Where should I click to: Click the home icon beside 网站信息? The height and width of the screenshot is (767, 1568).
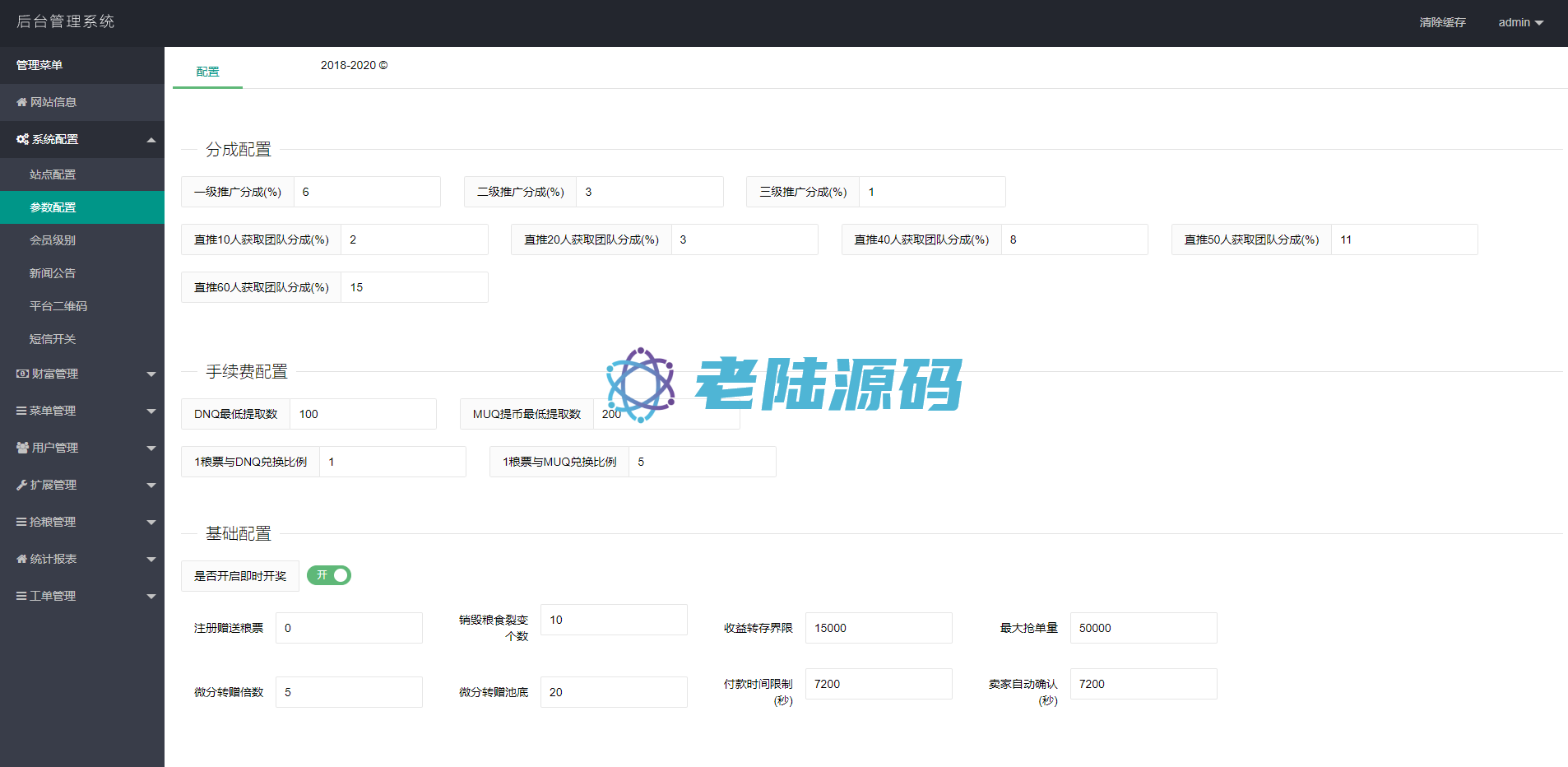click(21, 102)
